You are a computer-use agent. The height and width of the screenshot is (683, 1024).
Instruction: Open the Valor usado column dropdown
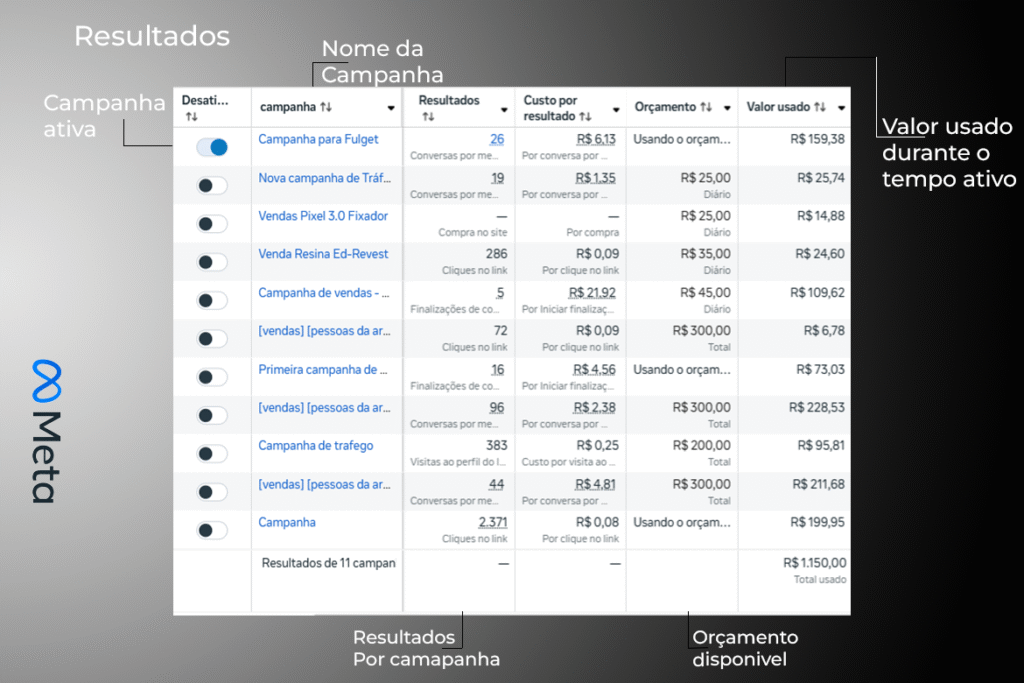(x=842, y=108)
